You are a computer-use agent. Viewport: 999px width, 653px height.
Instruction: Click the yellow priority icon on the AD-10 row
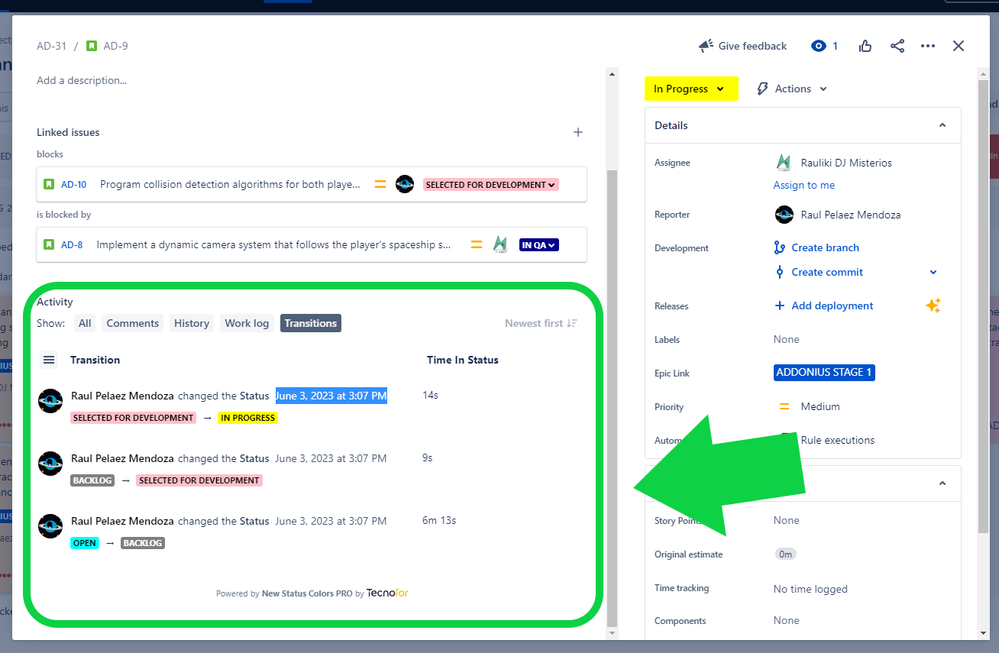coord(378,184)
